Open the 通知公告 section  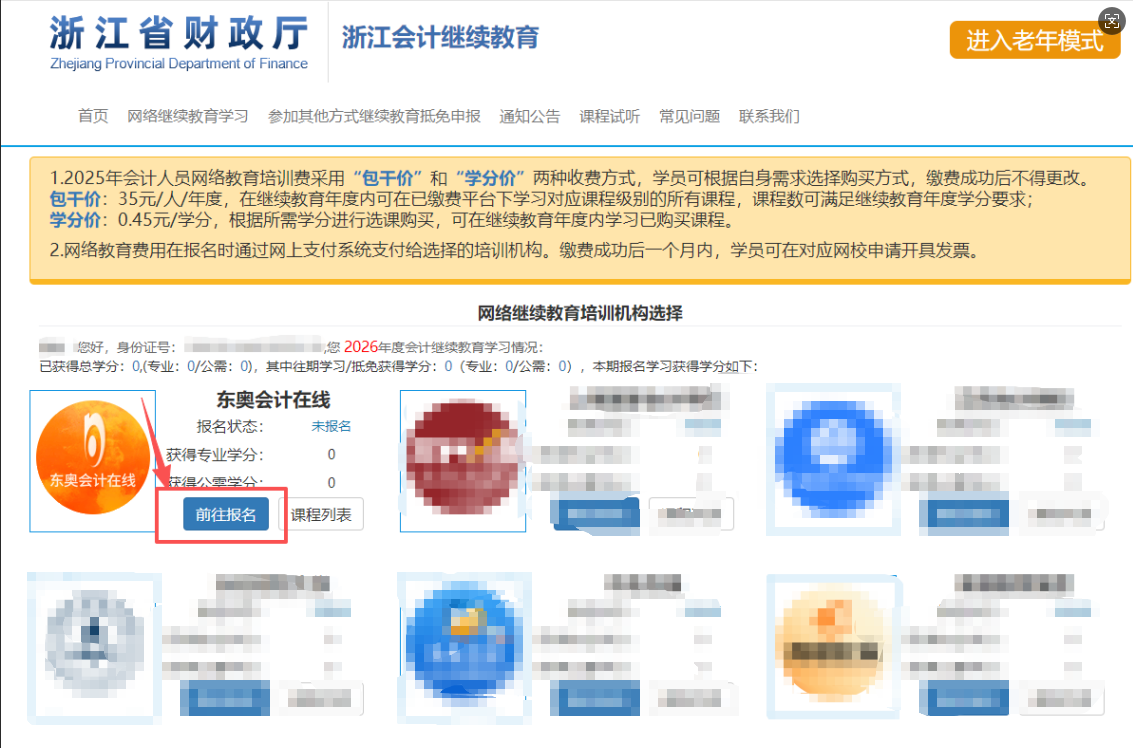530,116
